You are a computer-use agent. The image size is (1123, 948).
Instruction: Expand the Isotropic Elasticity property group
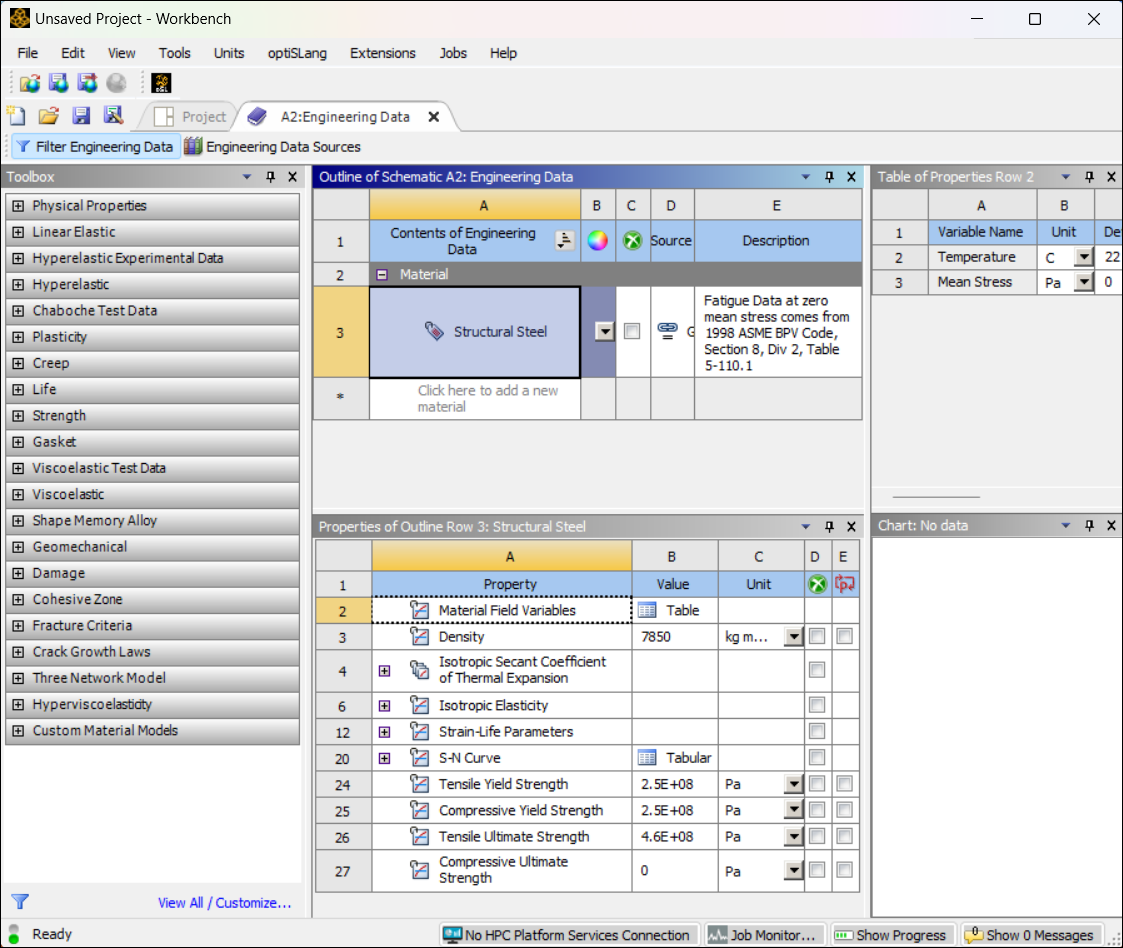click(385, 705)
